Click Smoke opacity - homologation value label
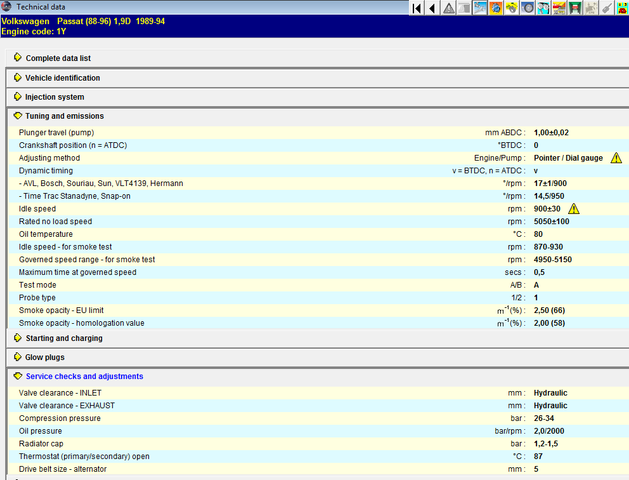Viewport: 629px width, 480px height. pyautogui.click(x=81, y=323)
